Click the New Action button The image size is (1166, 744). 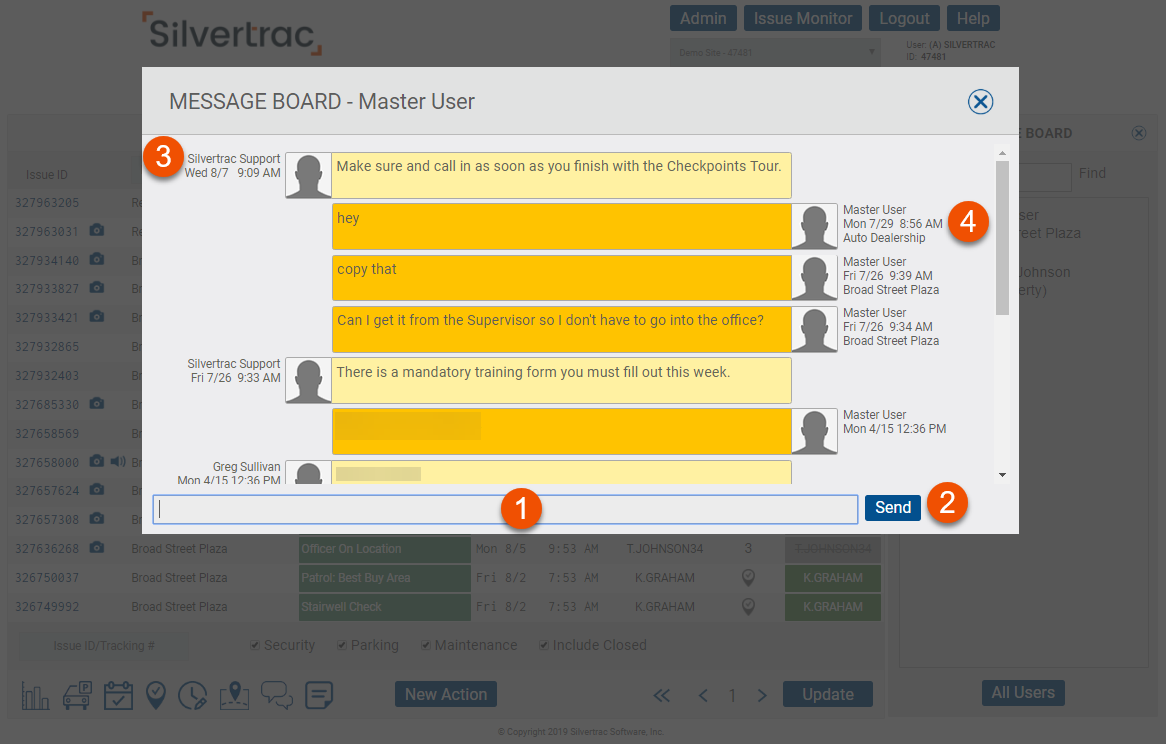click(x=445, y=694)
